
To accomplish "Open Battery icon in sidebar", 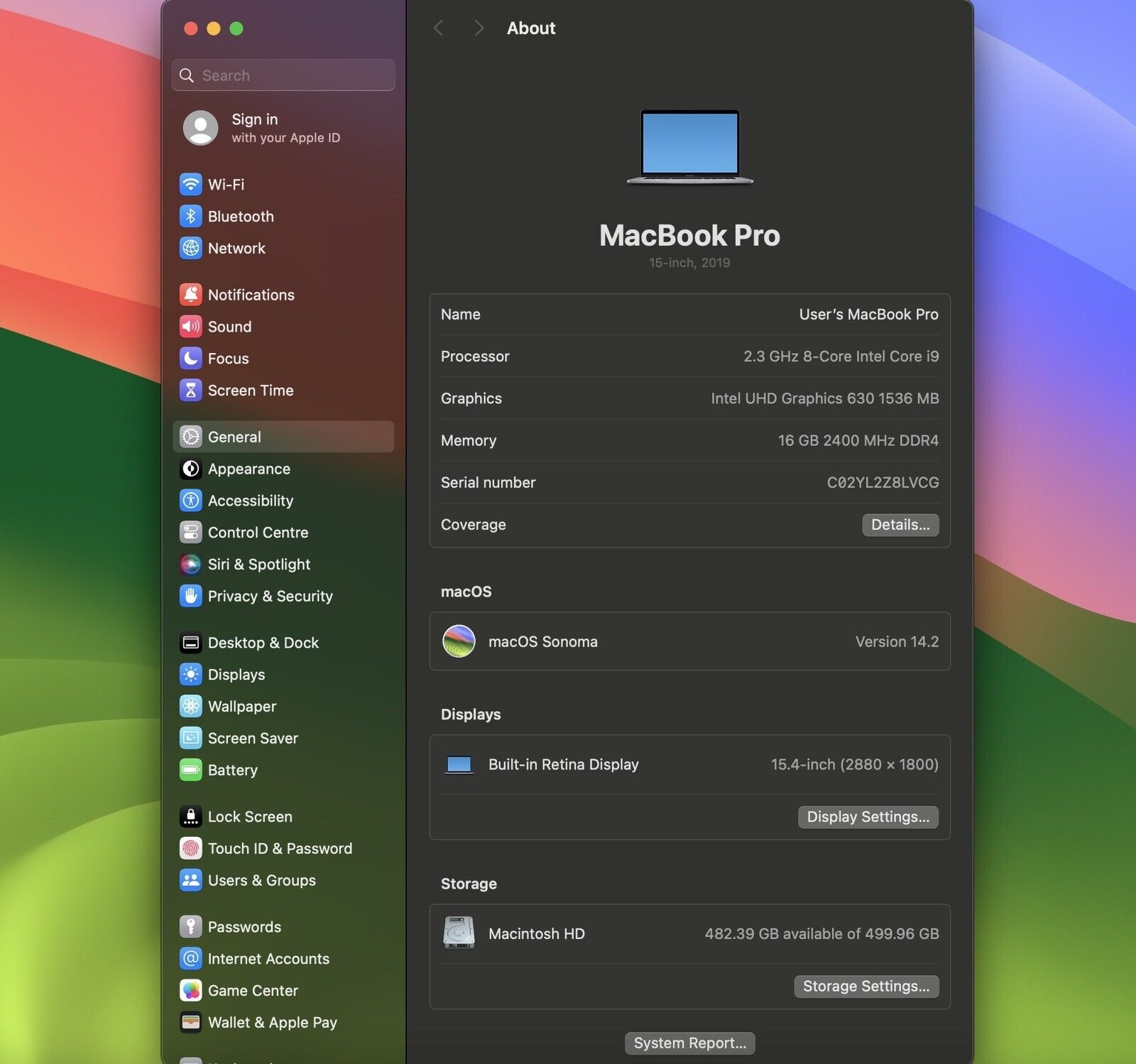I will pyautogui.click(x=190, y=771).
